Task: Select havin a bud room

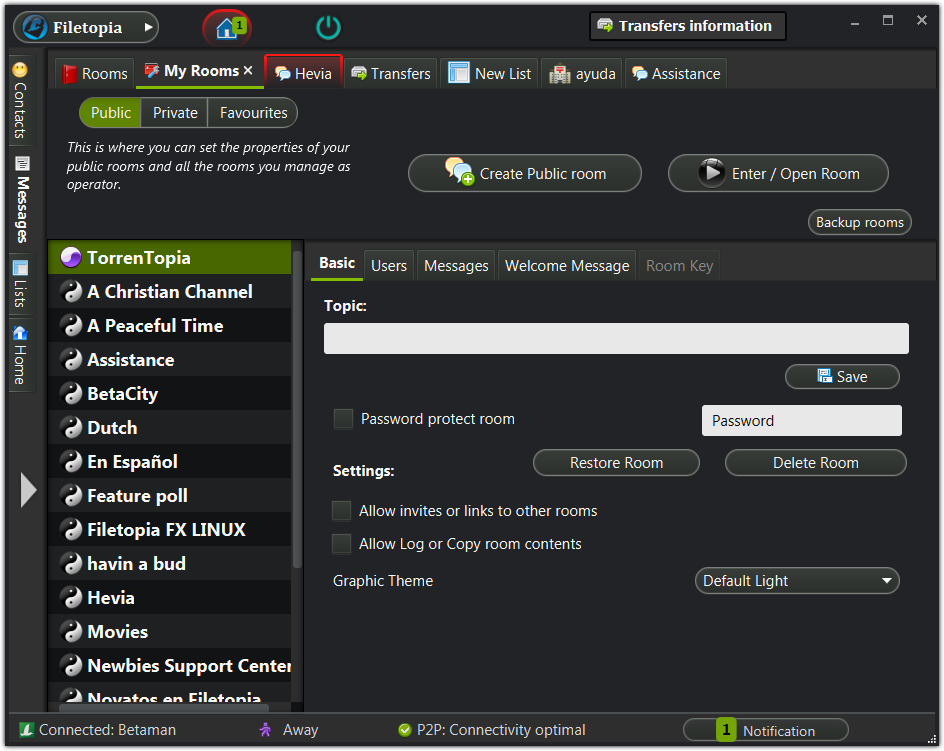Action: click(x=170, y=564)
